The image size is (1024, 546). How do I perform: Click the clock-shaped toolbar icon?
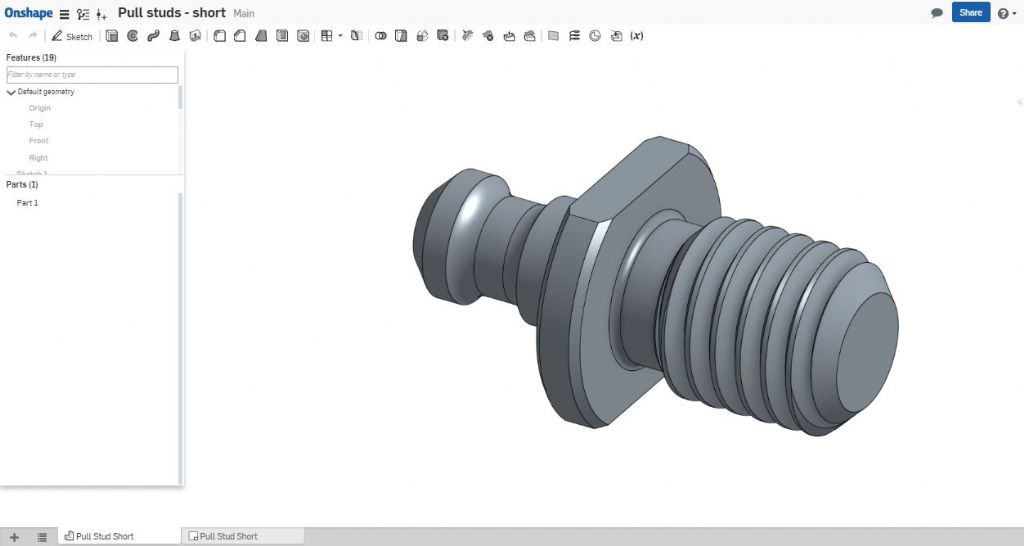595,36
